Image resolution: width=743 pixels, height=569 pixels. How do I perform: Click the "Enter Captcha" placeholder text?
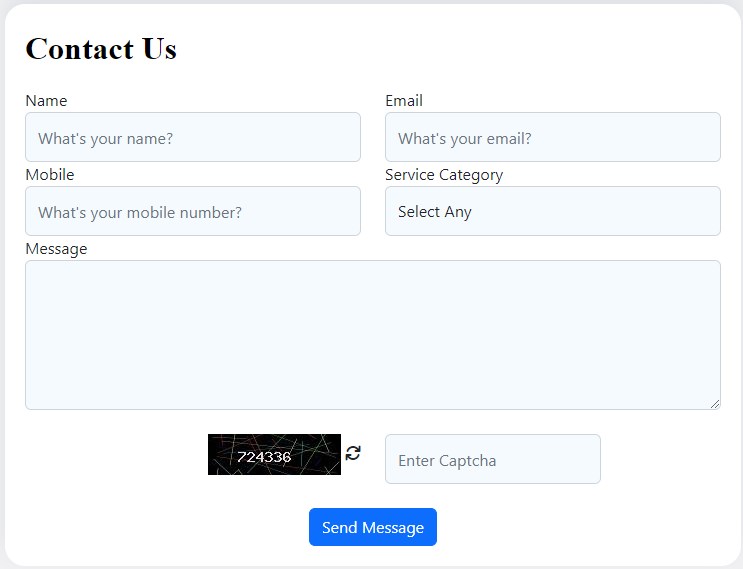tap(447, 461)
